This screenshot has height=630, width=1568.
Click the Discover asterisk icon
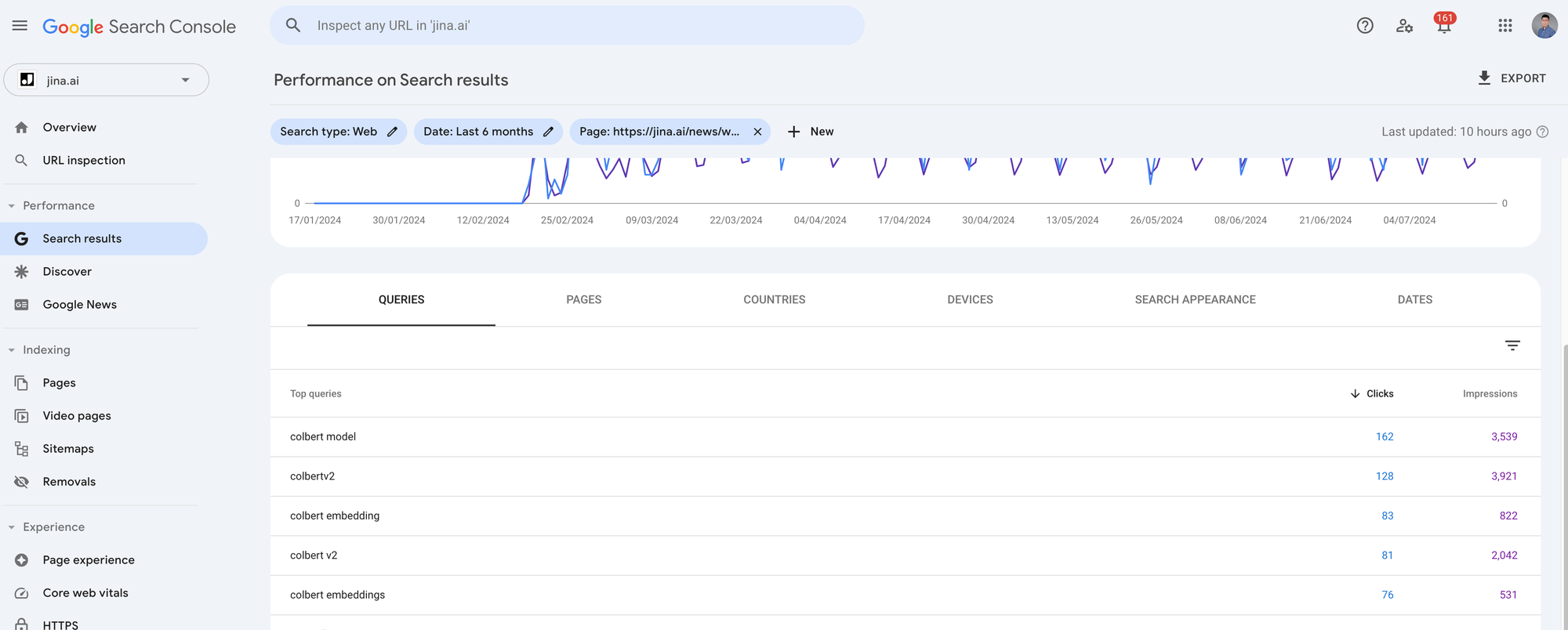click(x=21, y=271)
